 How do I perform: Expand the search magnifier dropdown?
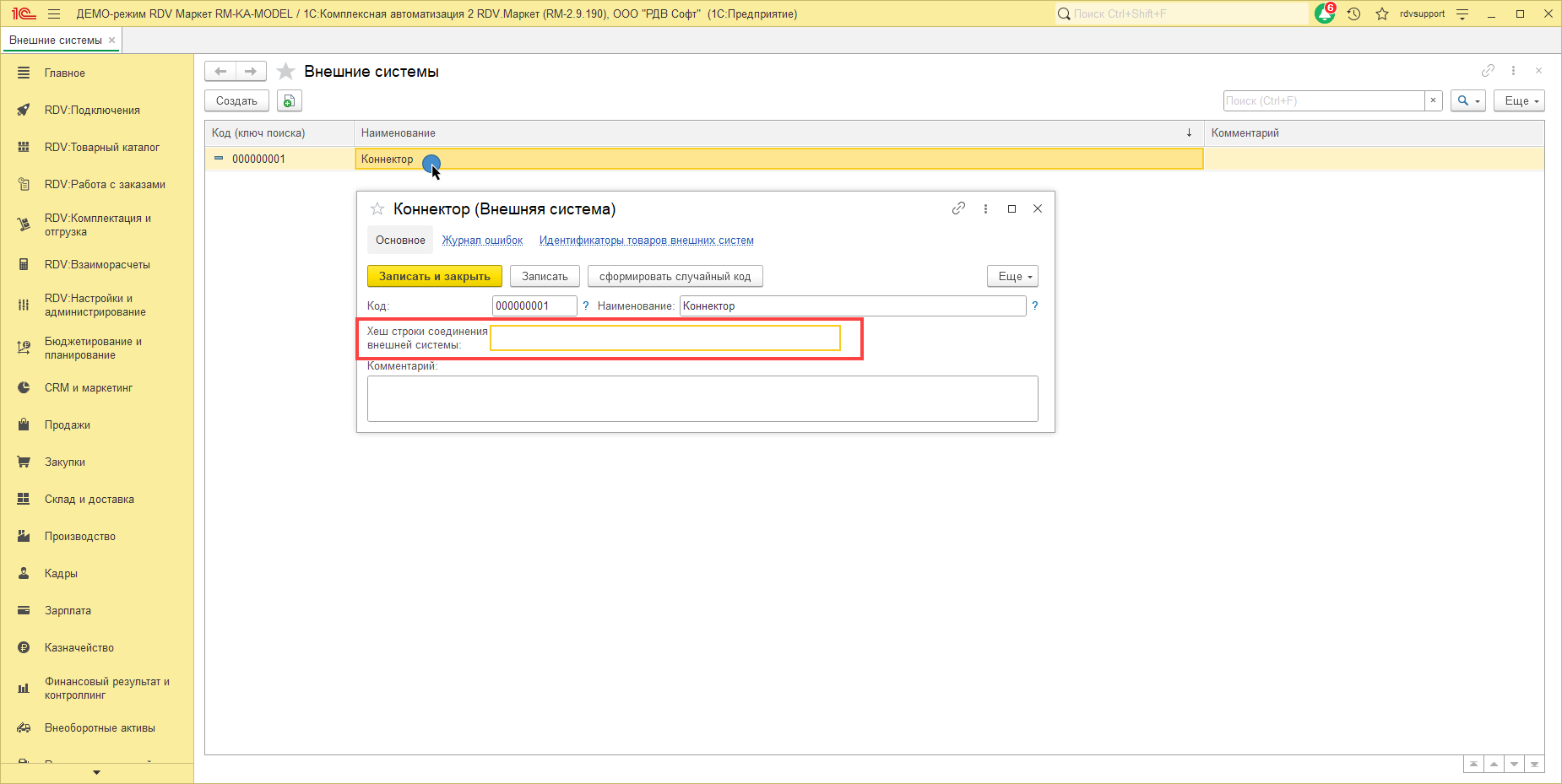tap(1467, 101)
